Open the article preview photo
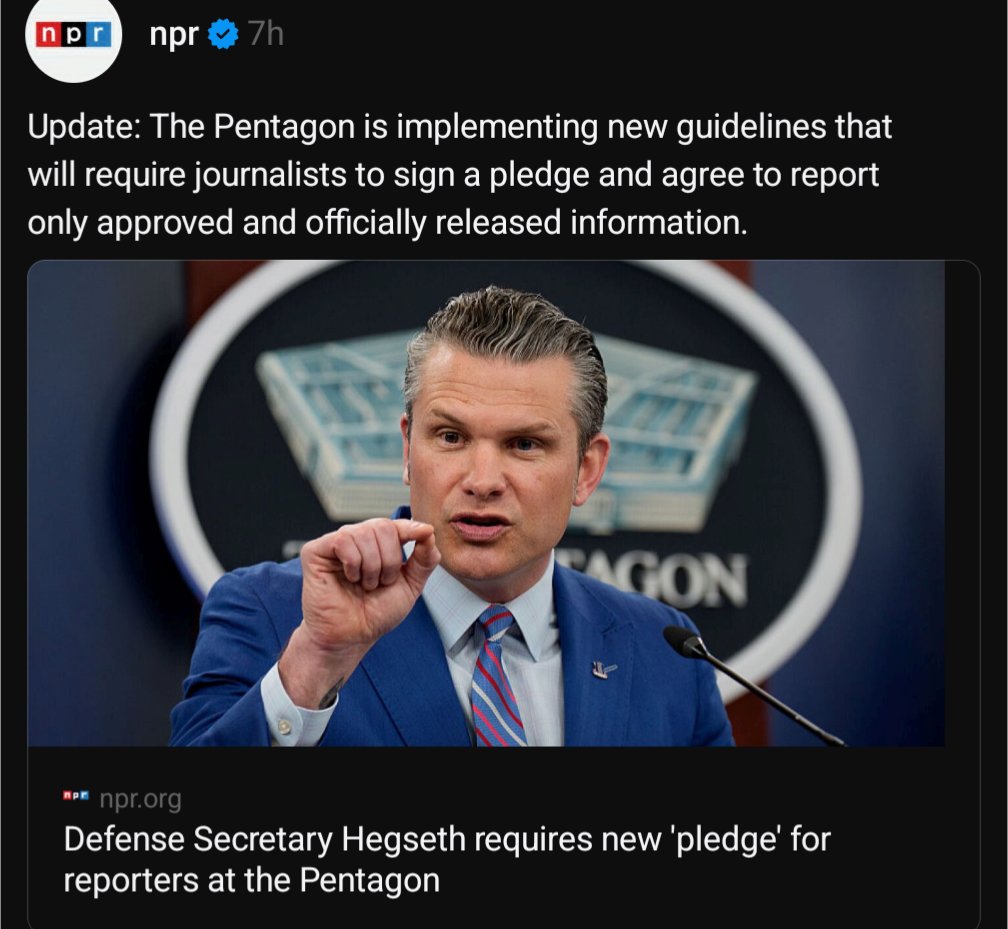Viewport: 1008px width, 929px height. 486,503
